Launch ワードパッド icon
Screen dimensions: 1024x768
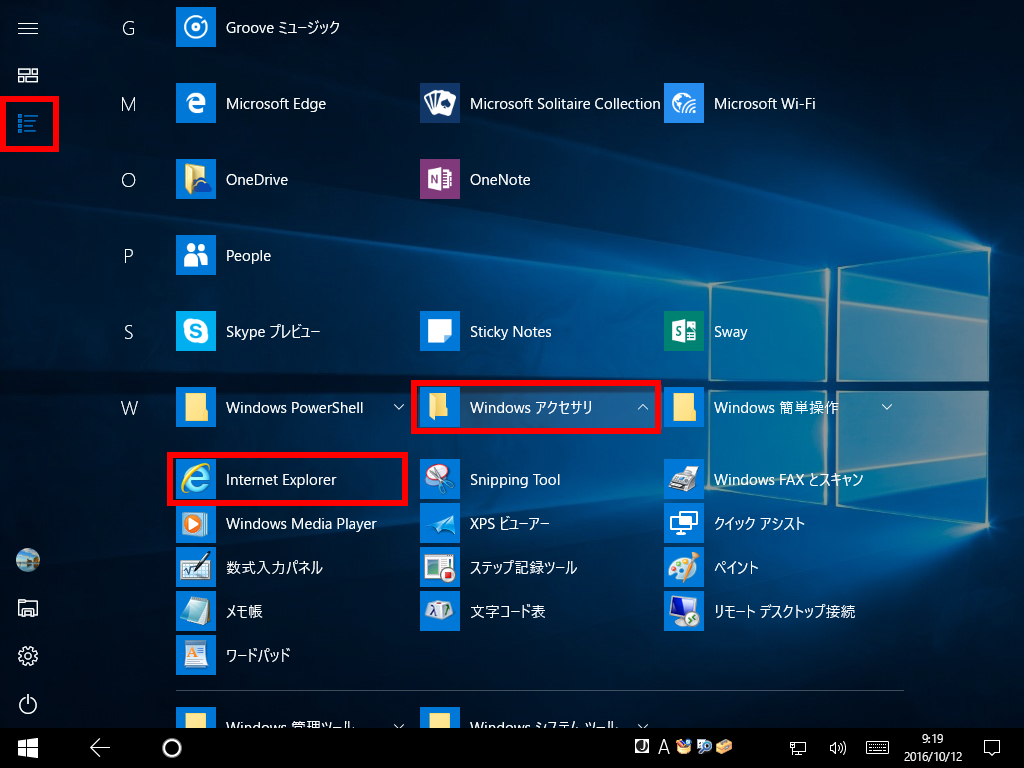click(196, 654)
